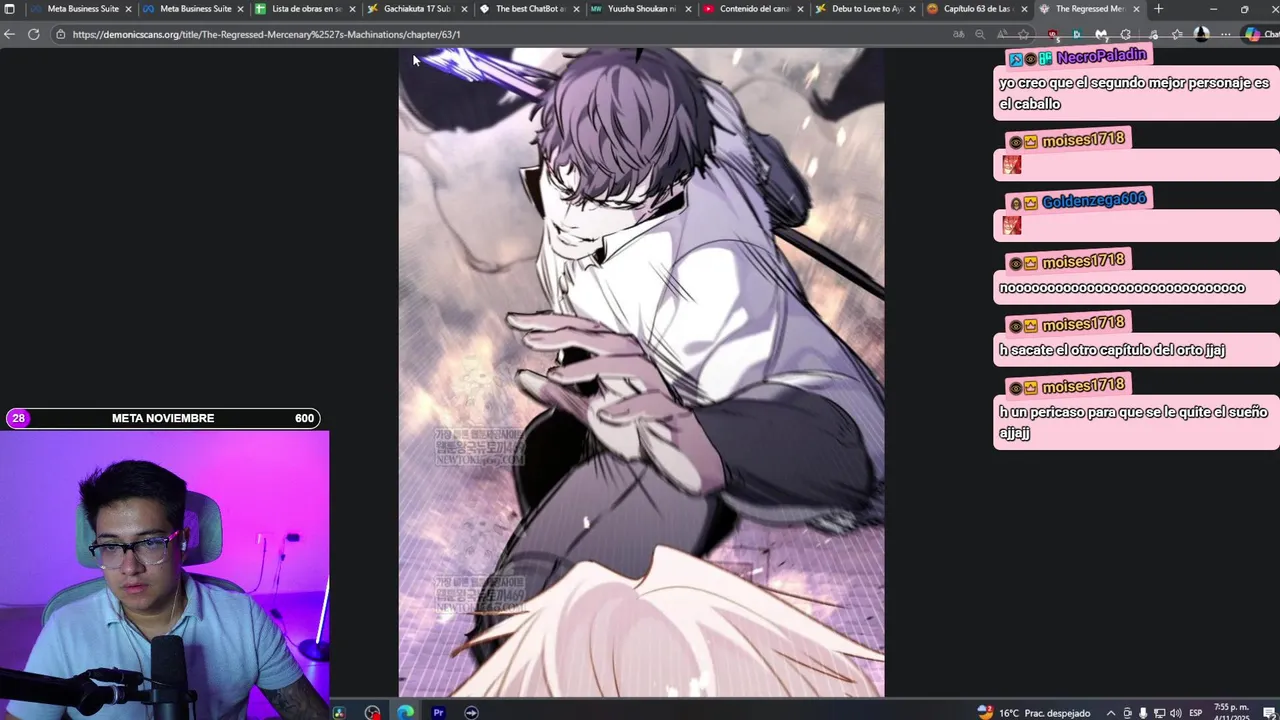This screenshot has width=1280, height=720.
Task: Switch to Lista de obras tab
Action: click(x=304, y=9)
